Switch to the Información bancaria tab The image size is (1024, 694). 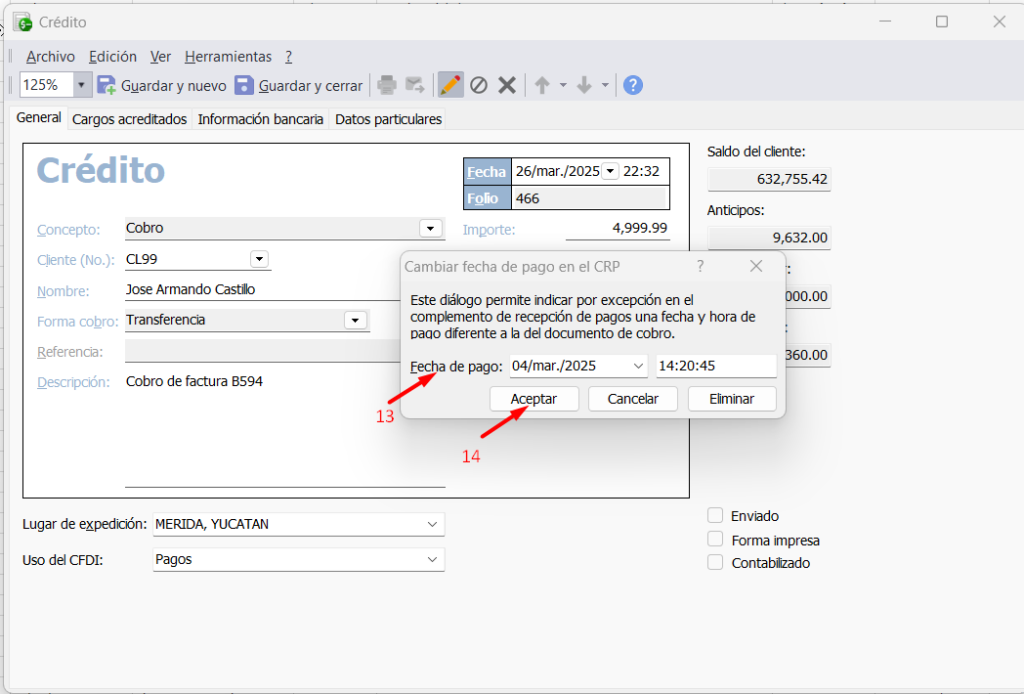click(x=260, y=119)
